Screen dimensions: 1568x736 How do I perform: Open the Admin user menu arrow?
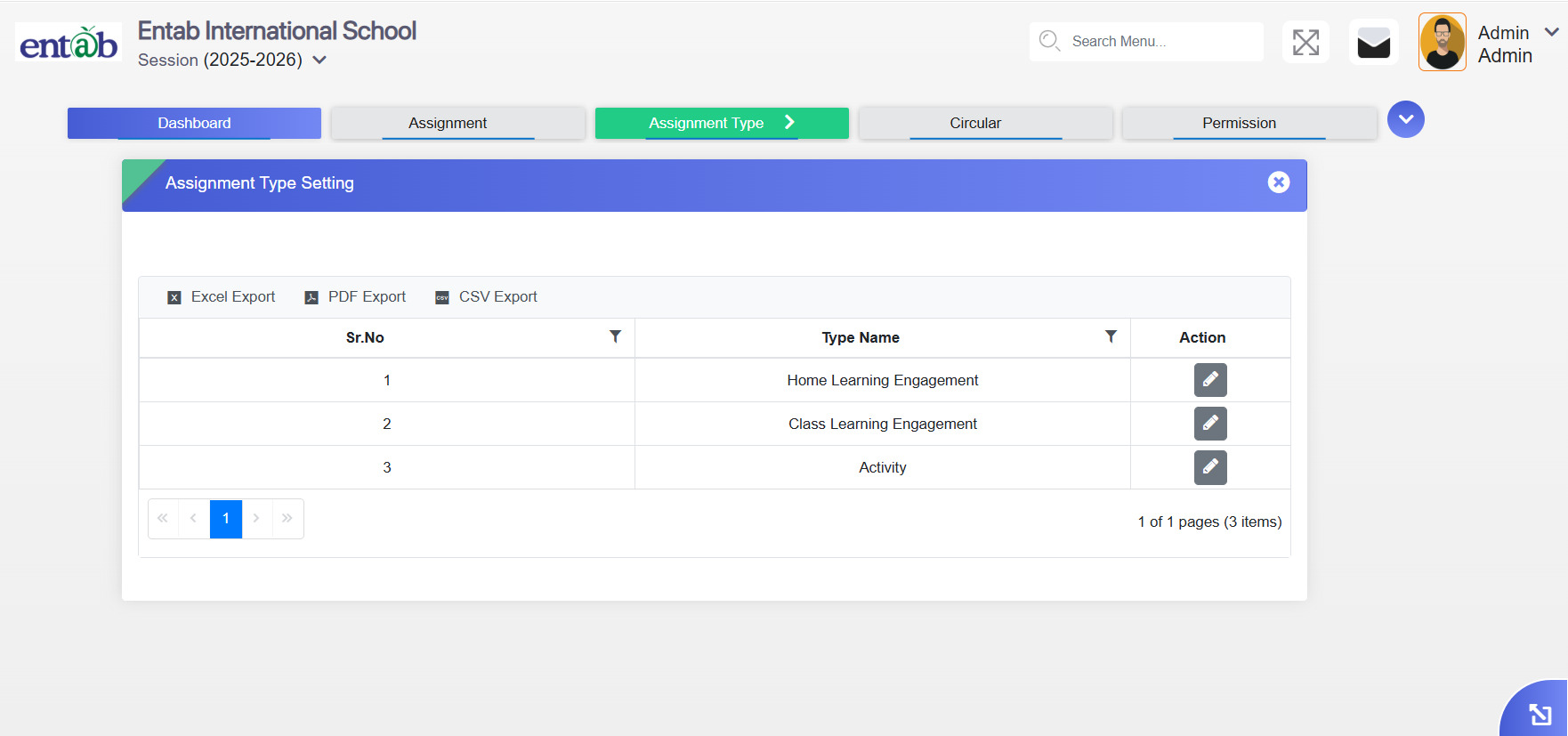tap(1551, 32)
